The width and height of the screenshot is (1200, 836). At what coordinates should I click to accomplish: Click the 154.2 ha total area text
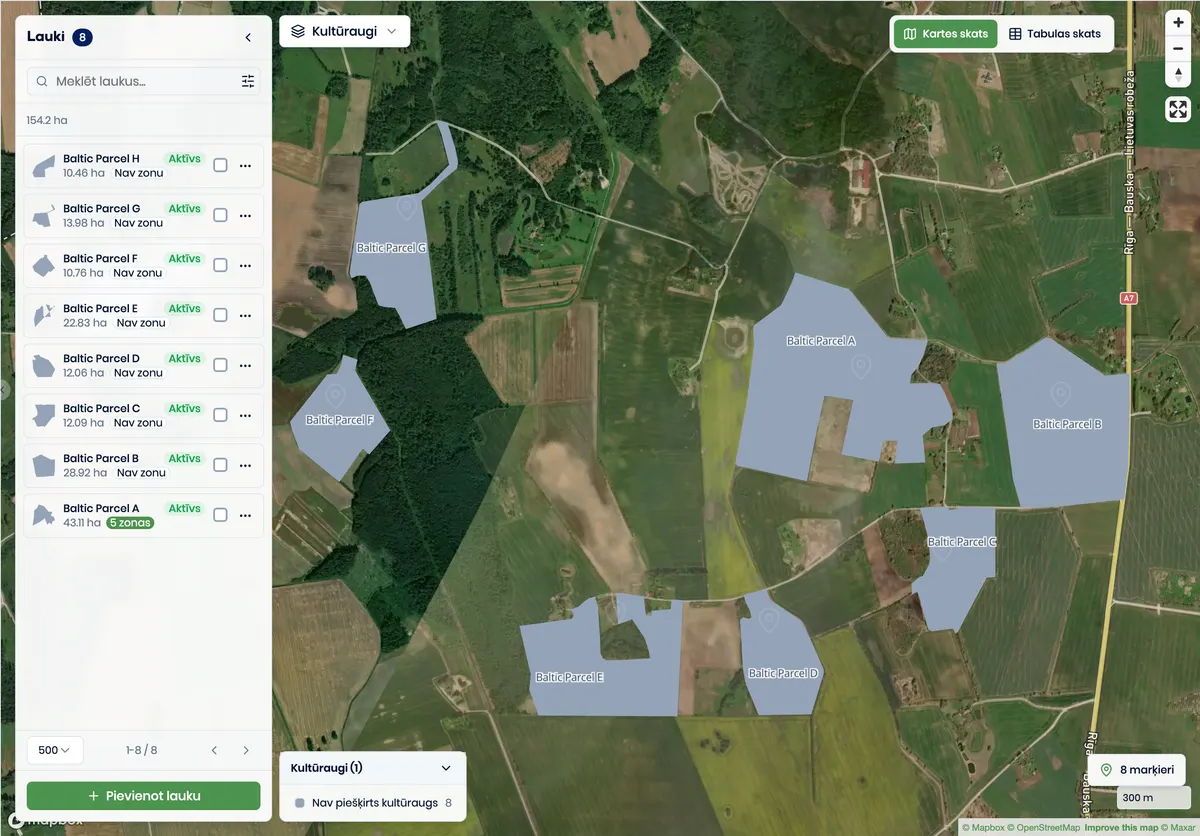pyautogui.click(x=47, y=120)
